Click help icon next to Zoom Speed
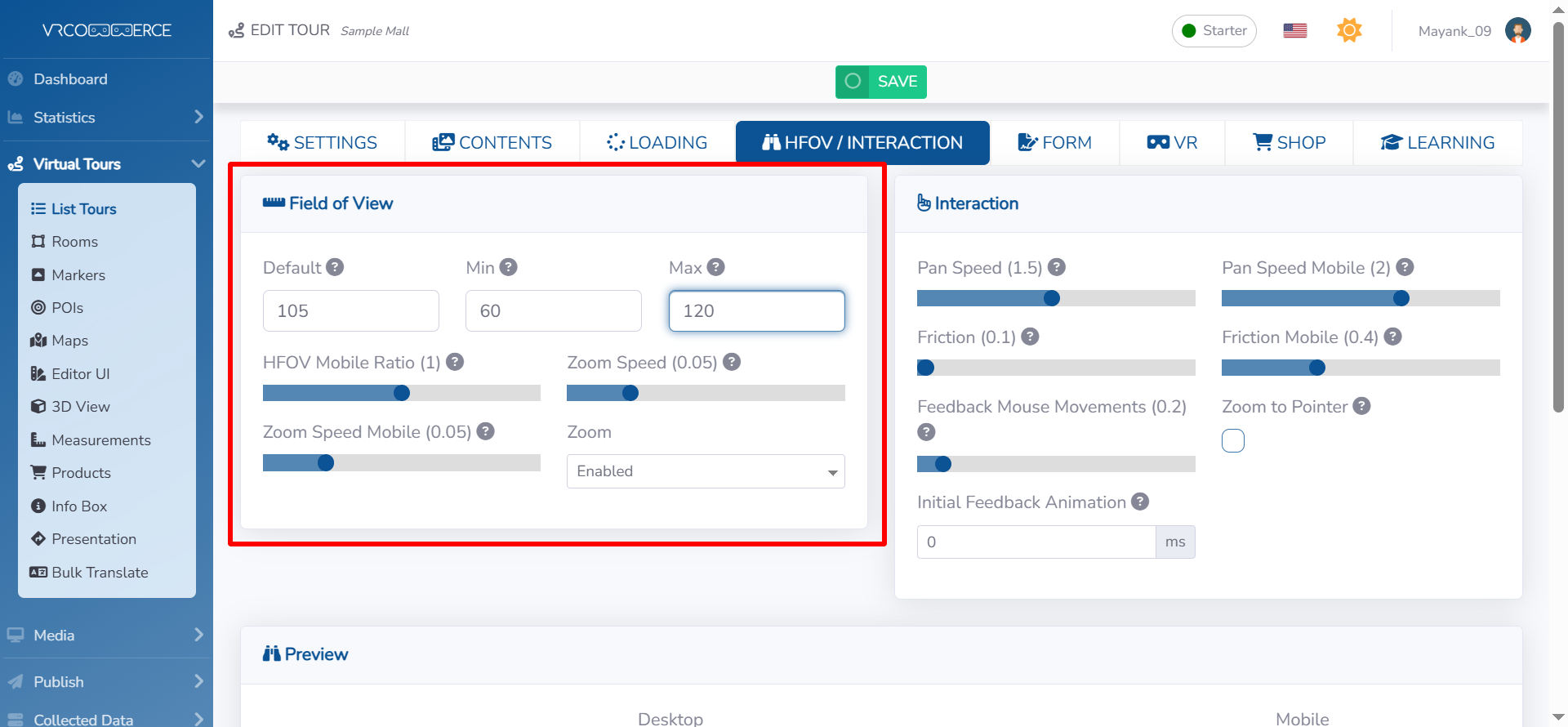This screenshot has width=1568, height=727. coord(732,362)
